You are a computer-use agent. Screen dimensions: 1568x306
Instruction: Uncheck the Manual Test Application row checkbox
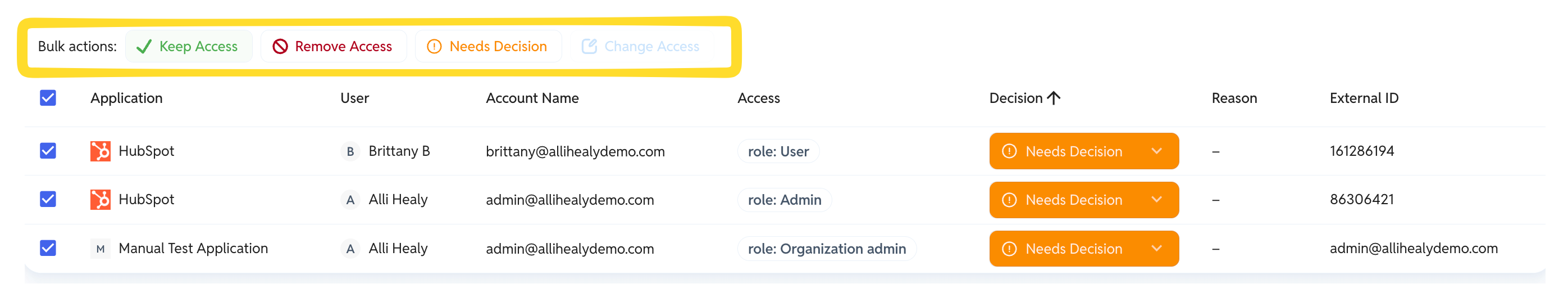[48, 248]
